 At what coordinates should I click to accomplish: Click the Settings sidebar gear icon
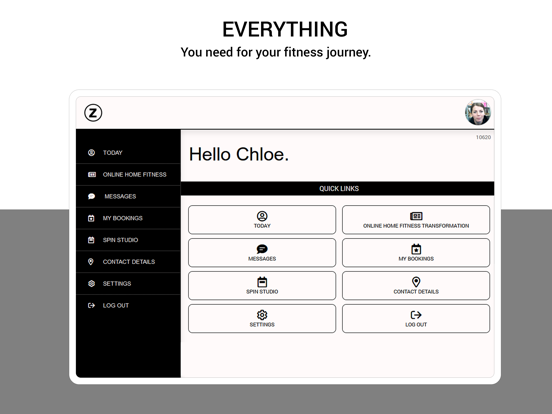(x=92, y=283)
